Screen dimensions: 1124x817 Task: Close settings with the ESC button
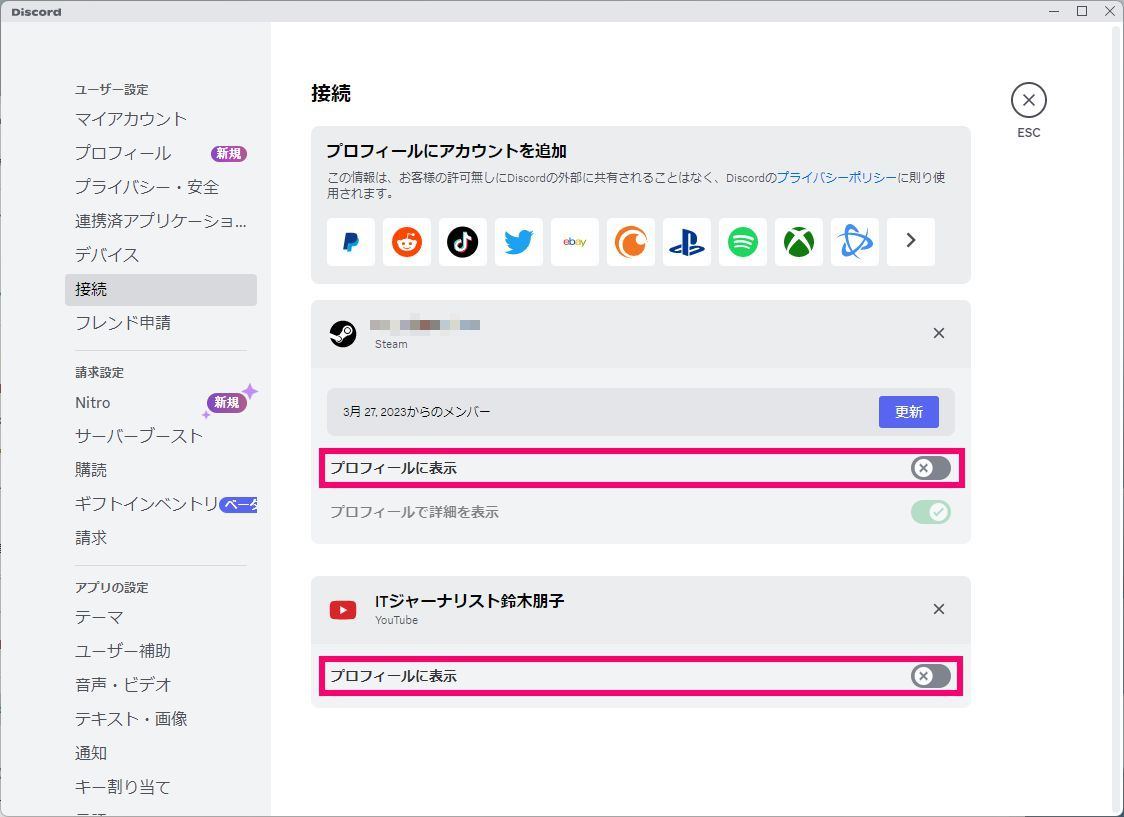[1029, 100]
